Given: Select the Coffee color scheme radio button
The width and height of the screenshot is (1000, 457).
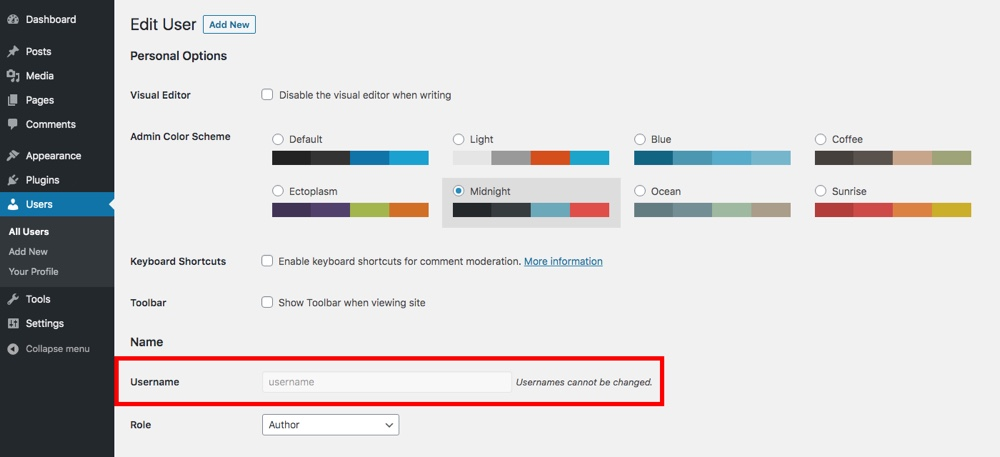Looking at the screenshot, I should (821, 139).
